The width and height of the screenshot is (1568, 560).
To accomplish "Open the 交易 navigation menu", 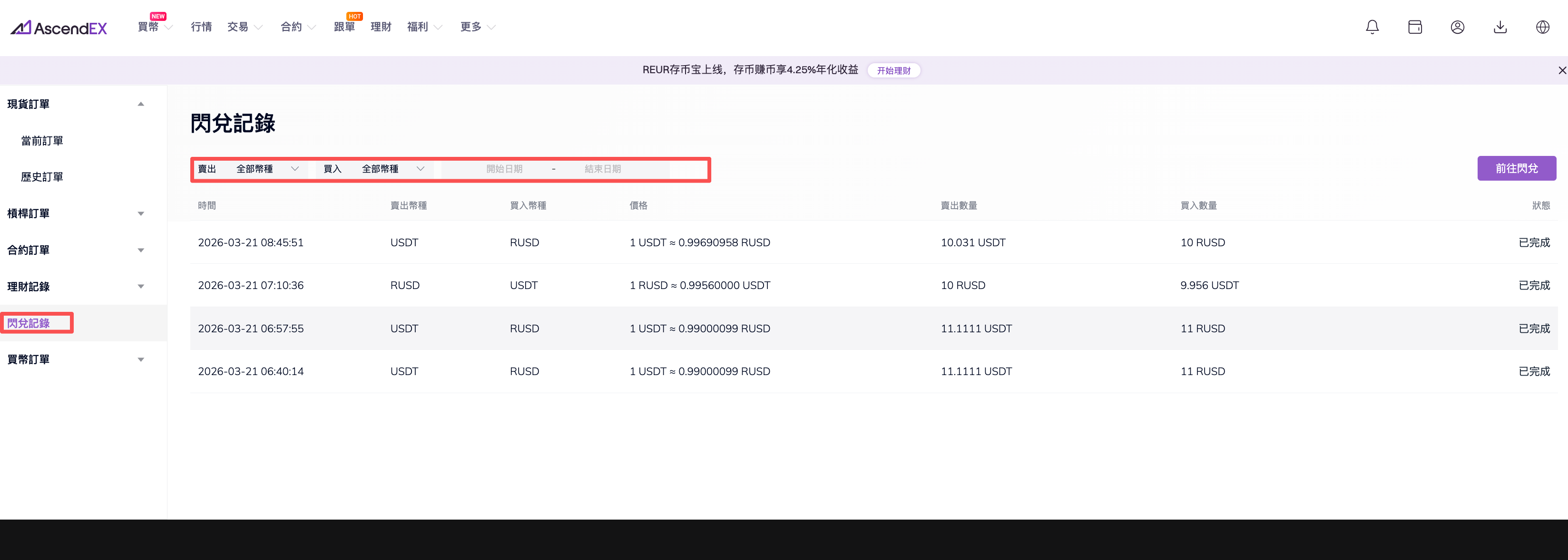I will coord(244,27).
